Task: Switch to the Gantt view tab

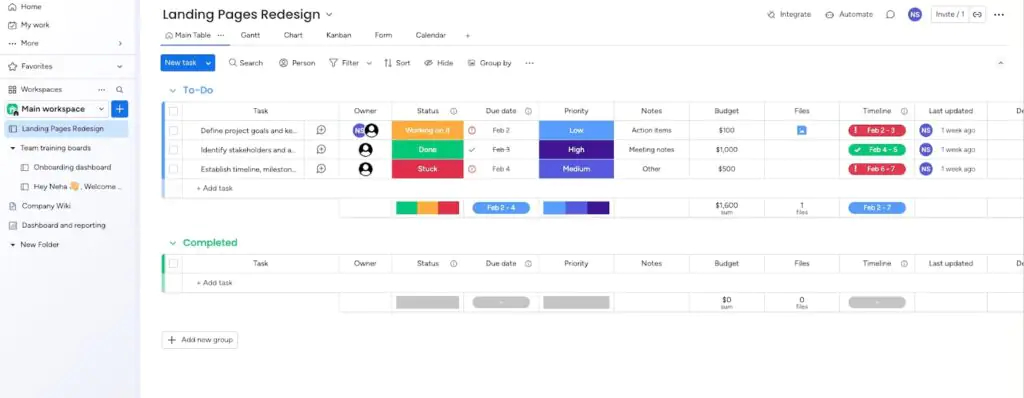Action: click(x=250, y=35)
